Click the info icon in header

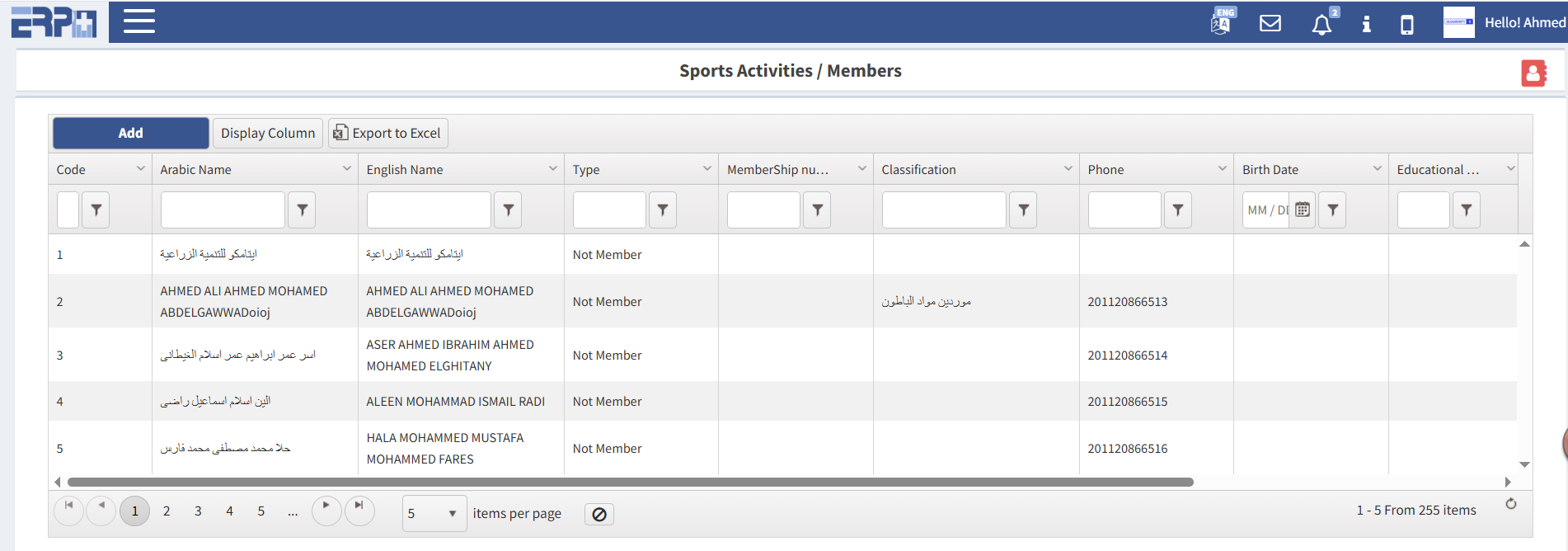(x=1366, y=24)
